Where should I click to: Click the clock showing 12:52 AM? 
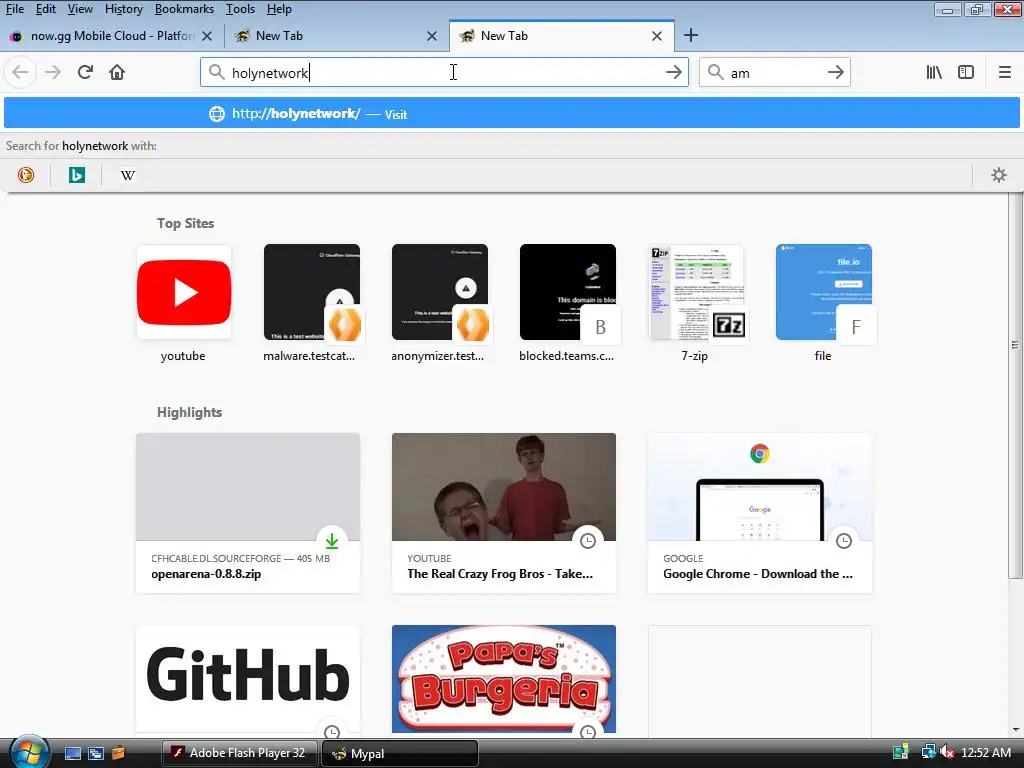click(x=985, y=753)
